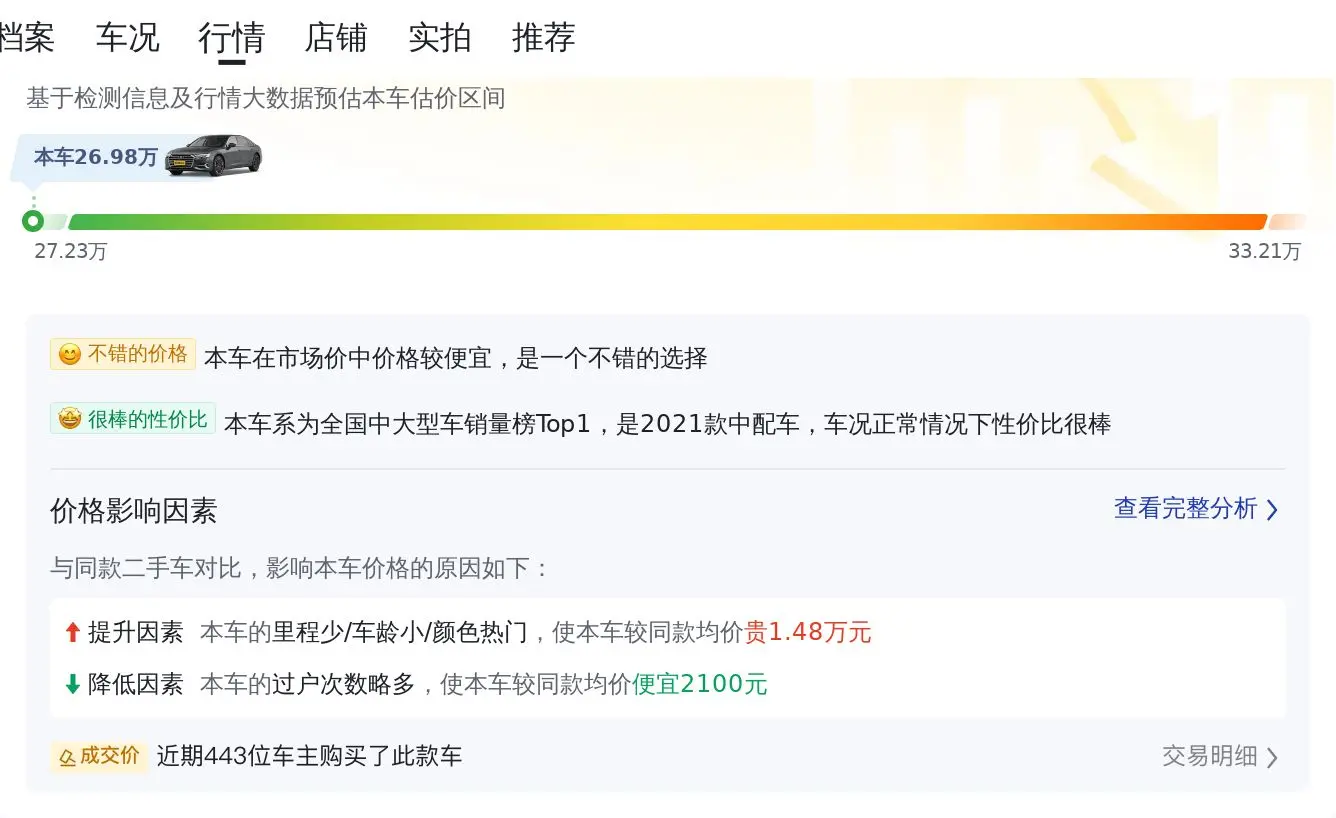The width and height of the screenshot is (1336, 818).
Task: Open the 行情 tab
Action: (231, 38)
